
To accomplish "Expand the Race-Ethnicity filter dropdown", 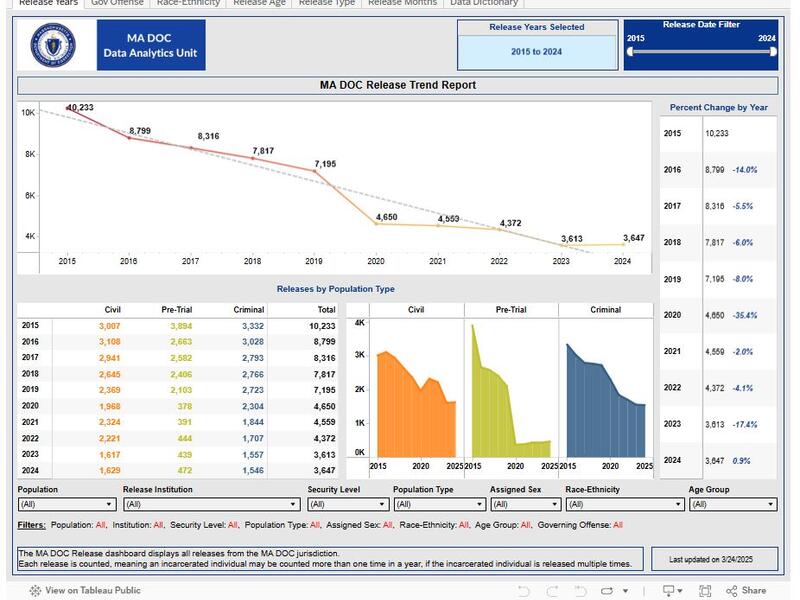I will click(x=624, y=505).
